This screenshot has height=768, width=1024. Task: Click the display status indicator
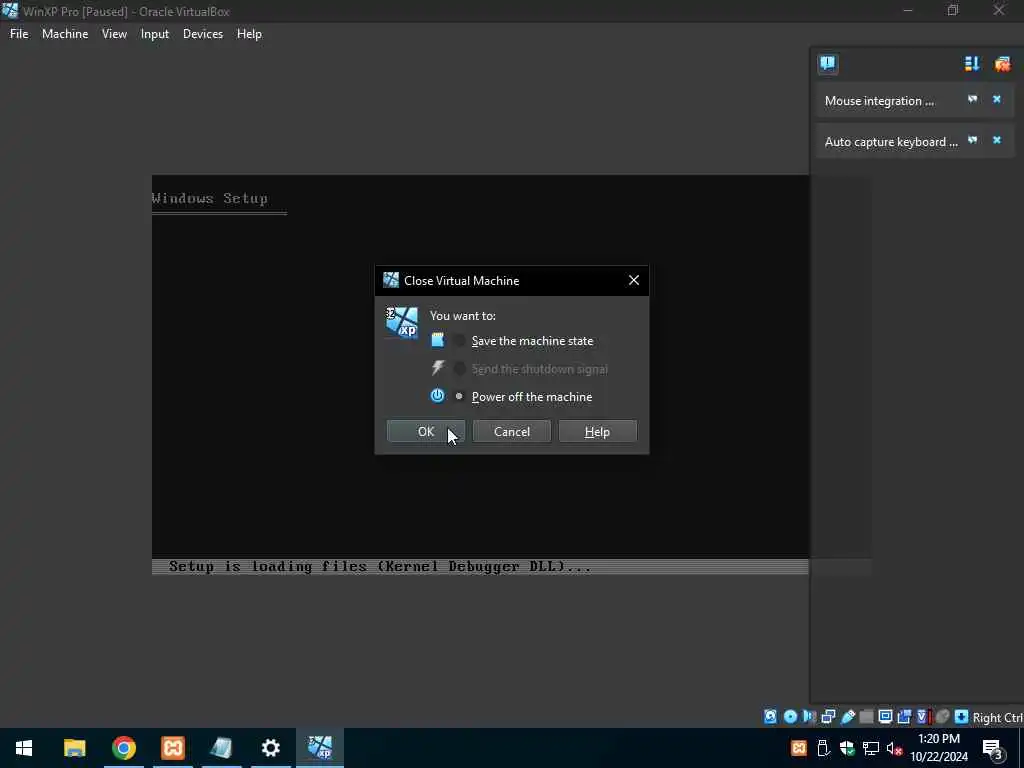885,716
